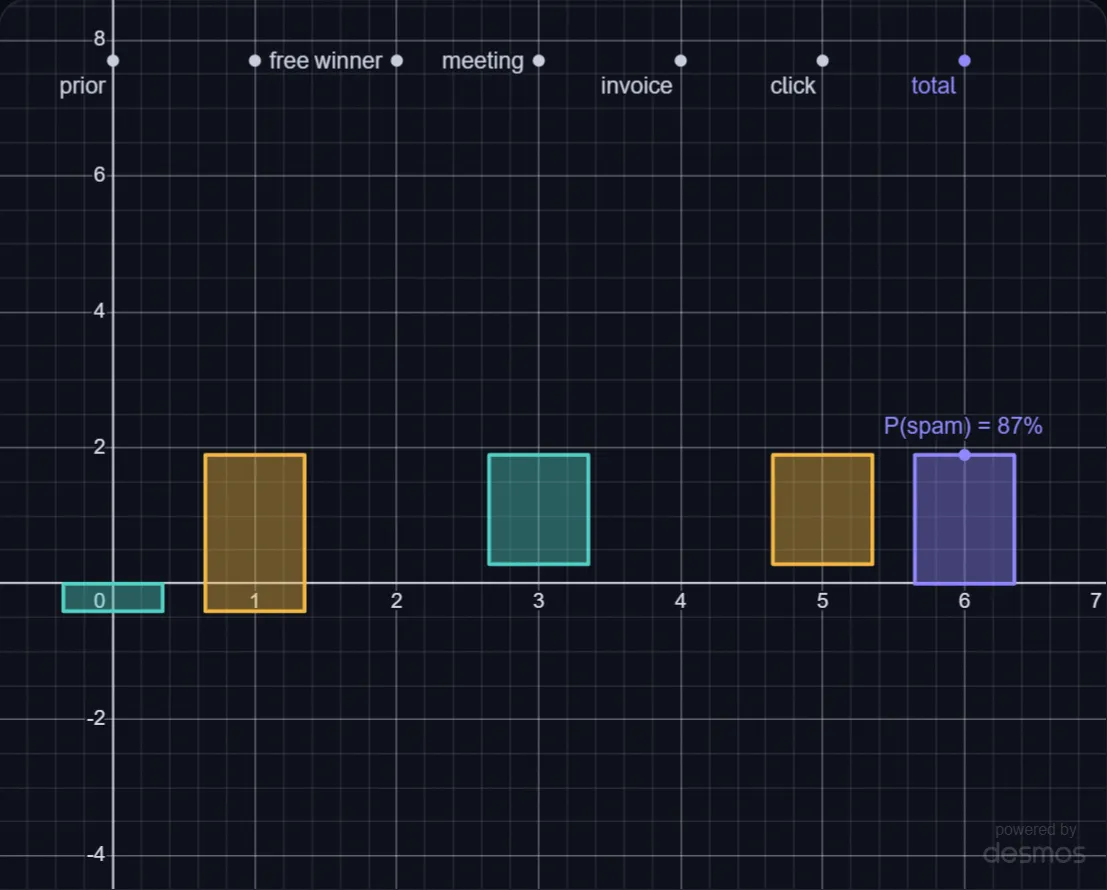Click the 'meeting' label
The width and height of the screenshot is (1107, 890).
pos(483,61)
